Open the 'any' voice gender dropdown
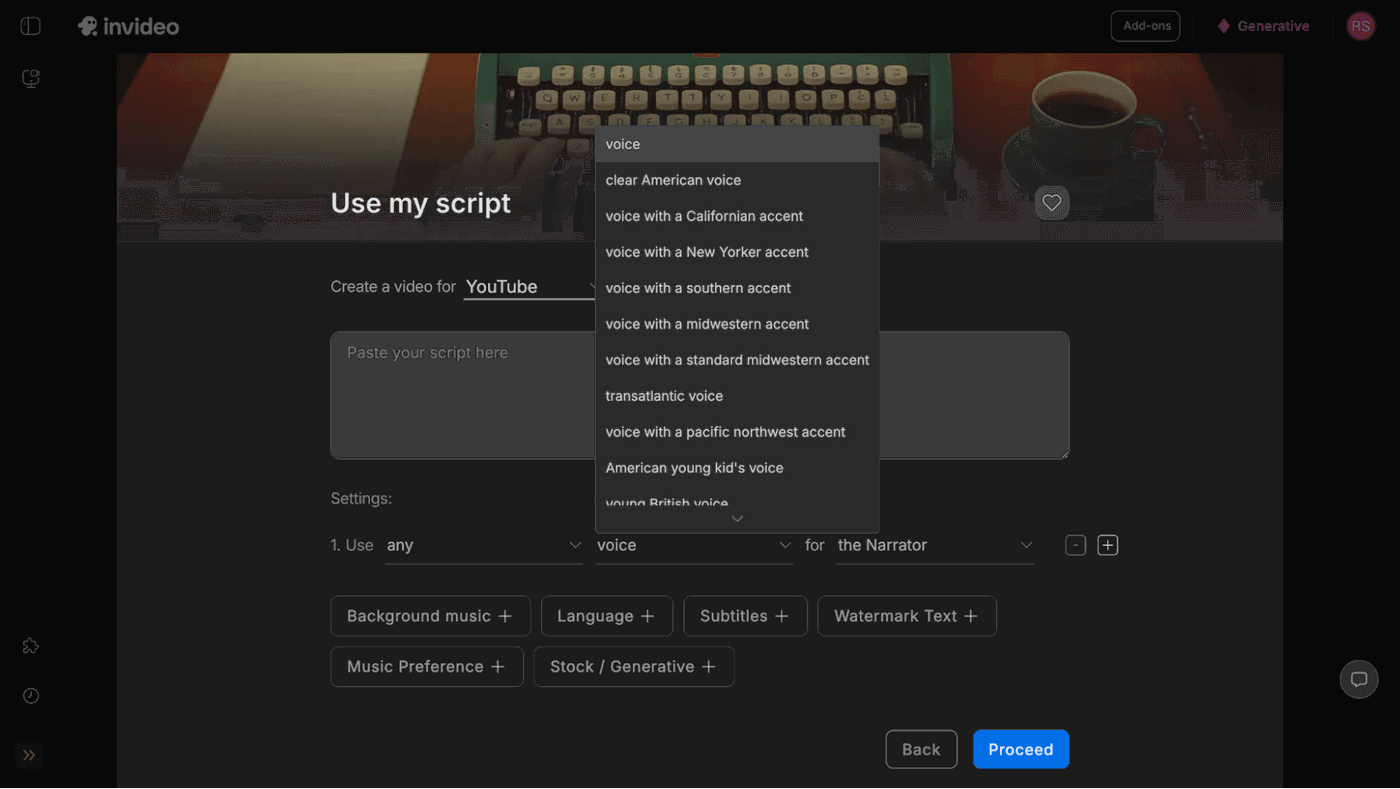 coord(484,545)
